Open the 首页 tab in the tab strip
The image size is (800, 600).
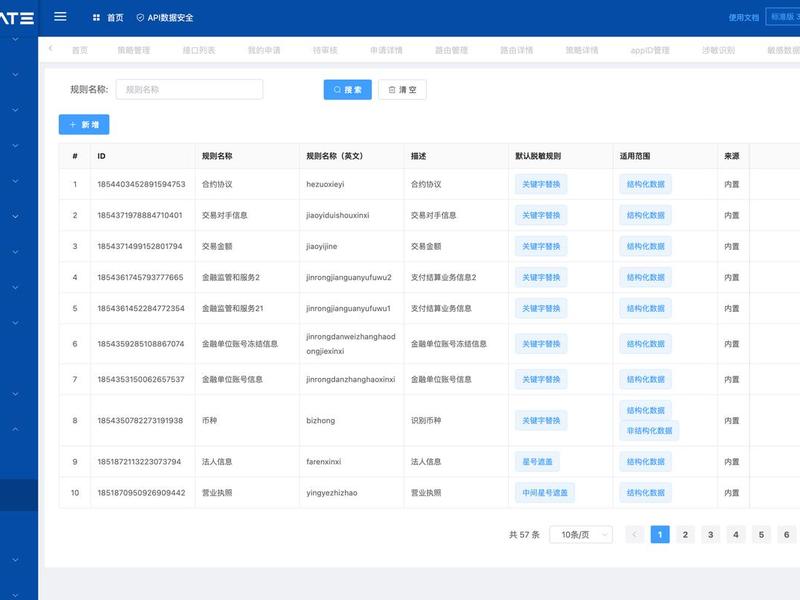(80, 50)
